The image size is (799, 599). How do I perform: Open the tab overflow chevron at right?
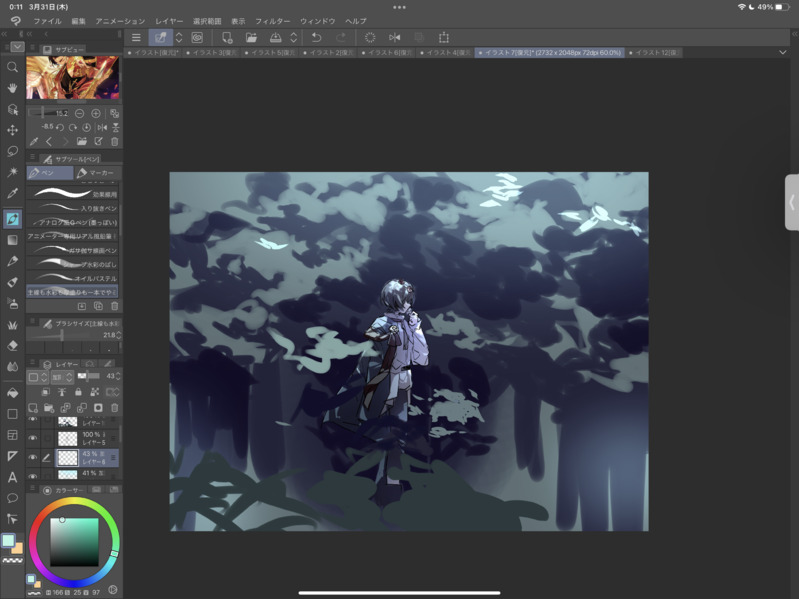pyautogui.click(x=783, y=52)
